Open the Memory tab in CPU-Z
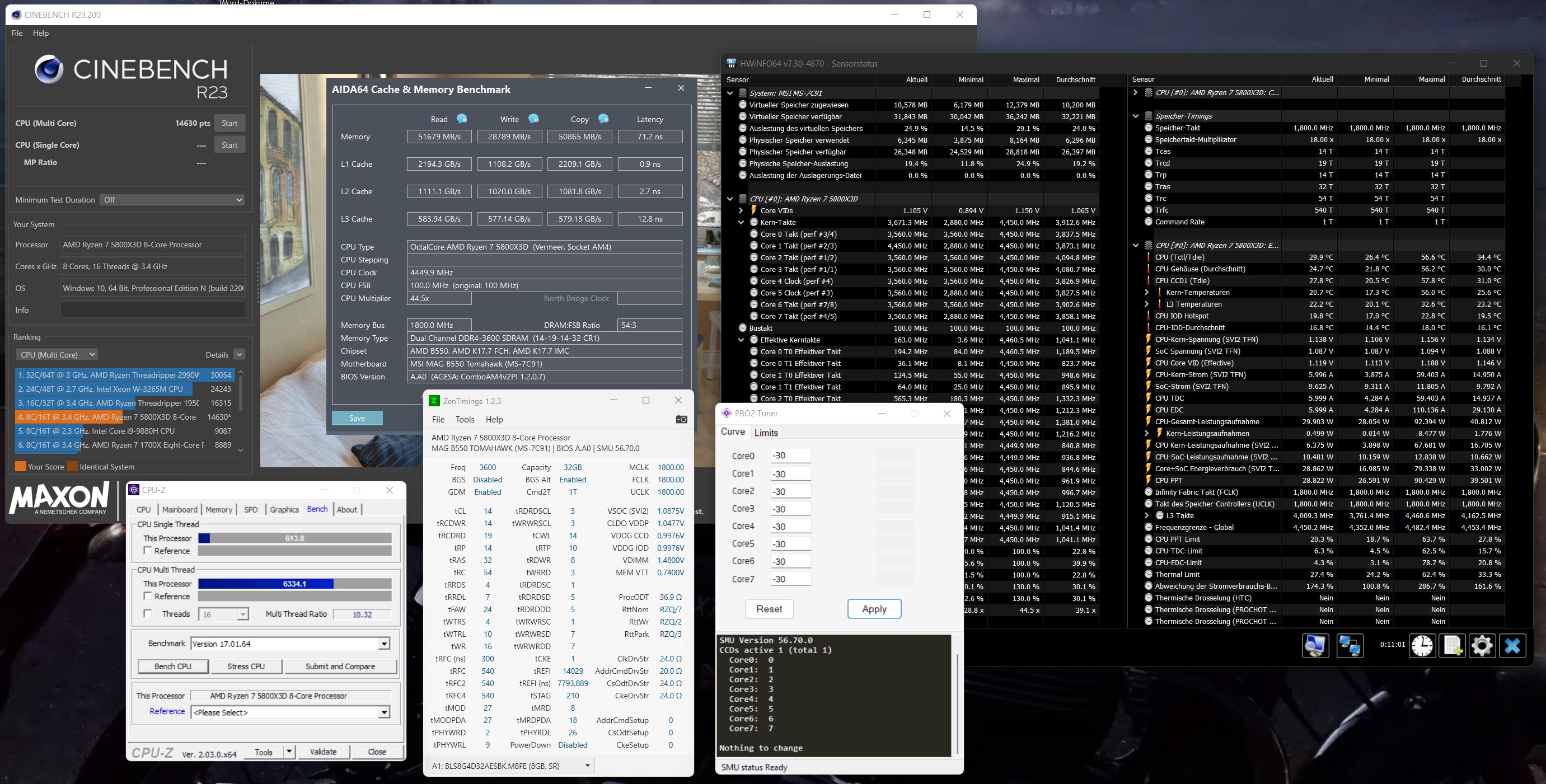Image resolution: width=1546 pixels, height=784 pixels. coord(218,509)
